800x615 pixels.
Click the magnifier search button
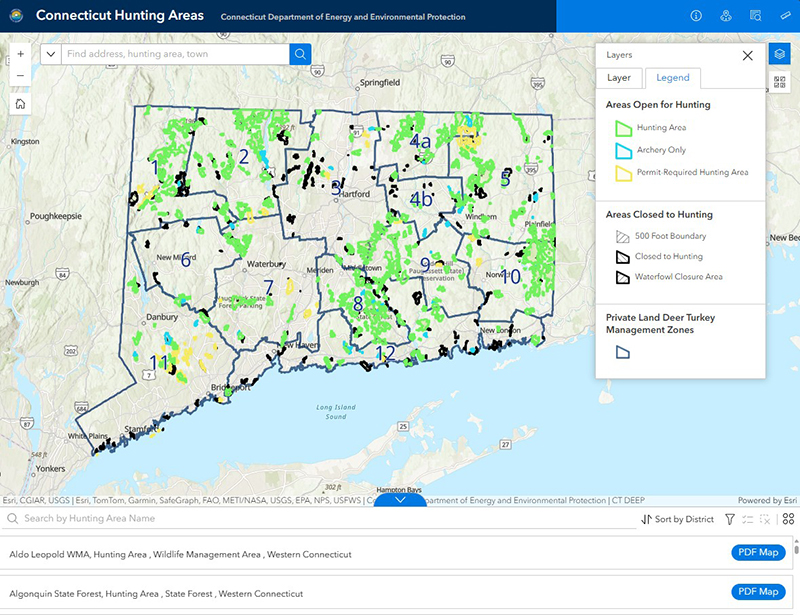(x=301, y=54)
